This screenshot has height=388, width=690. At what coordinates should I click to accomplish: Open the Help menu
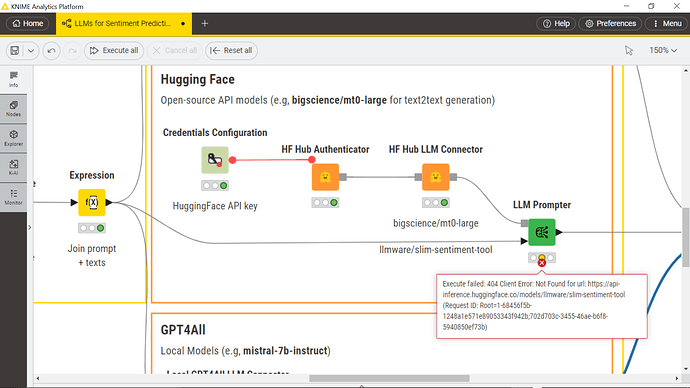556,23
